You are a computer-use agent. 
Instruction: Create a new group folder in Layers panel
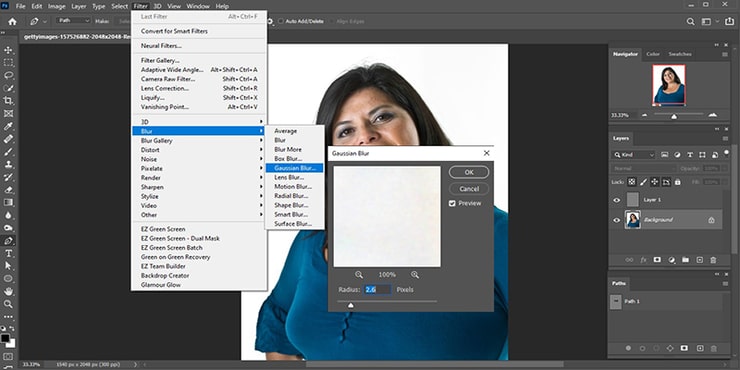coord(685,260)
